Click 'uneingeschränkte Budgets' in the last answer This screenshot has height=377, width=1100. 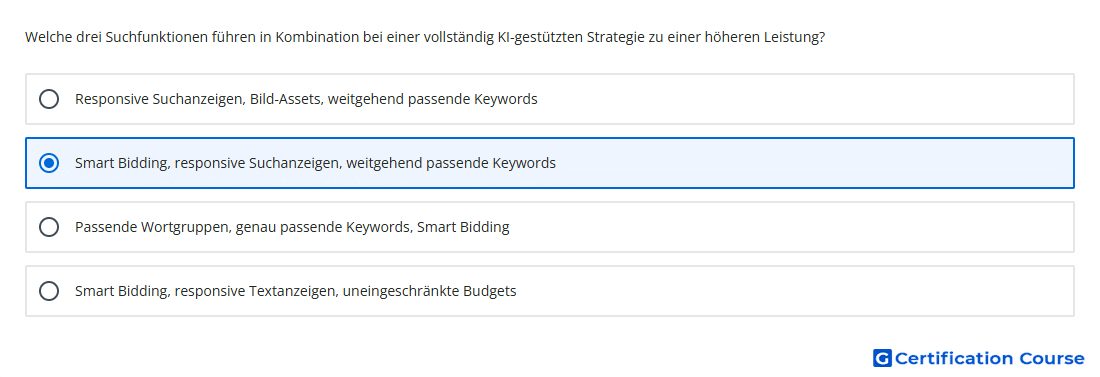coord(429,291)
